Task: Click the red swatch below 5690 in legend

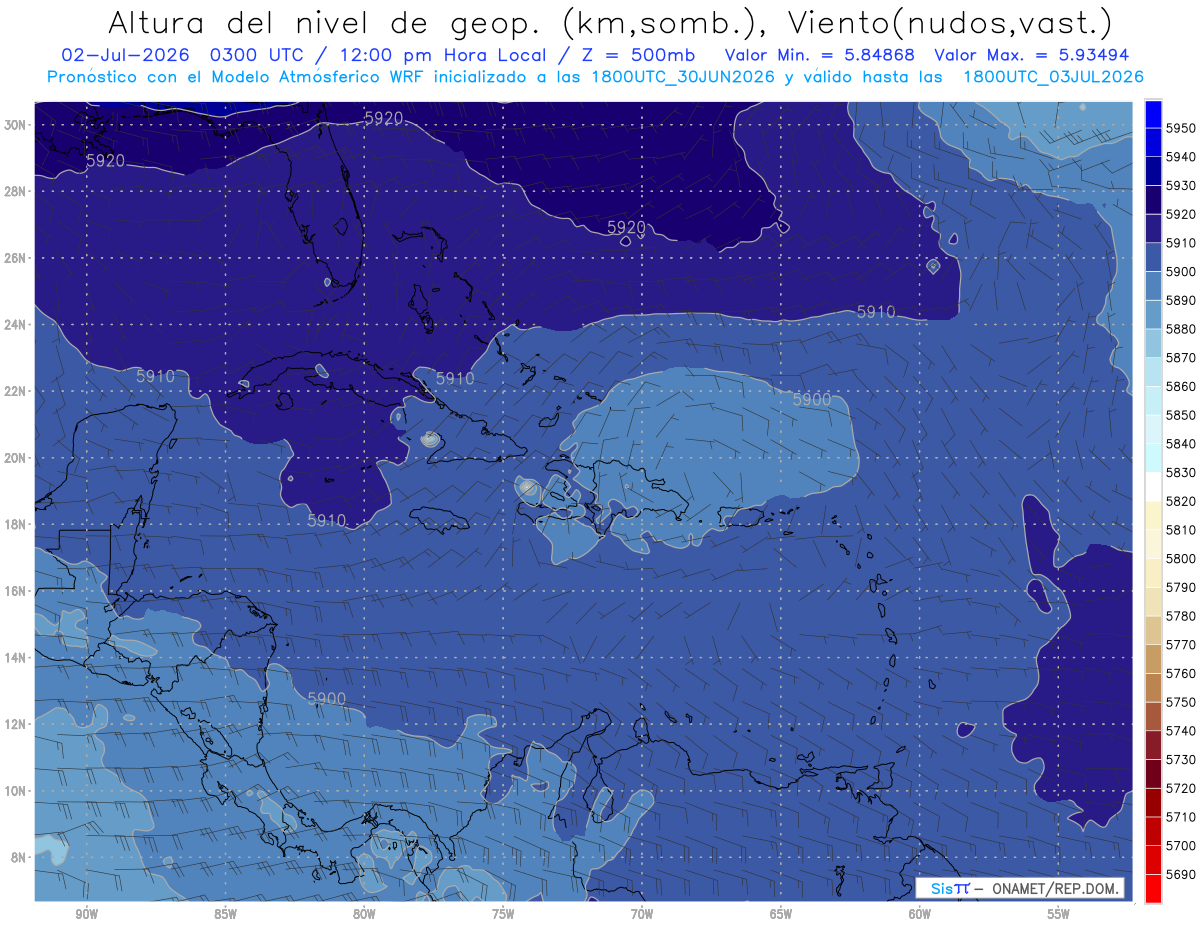Action: point(1153,888)
